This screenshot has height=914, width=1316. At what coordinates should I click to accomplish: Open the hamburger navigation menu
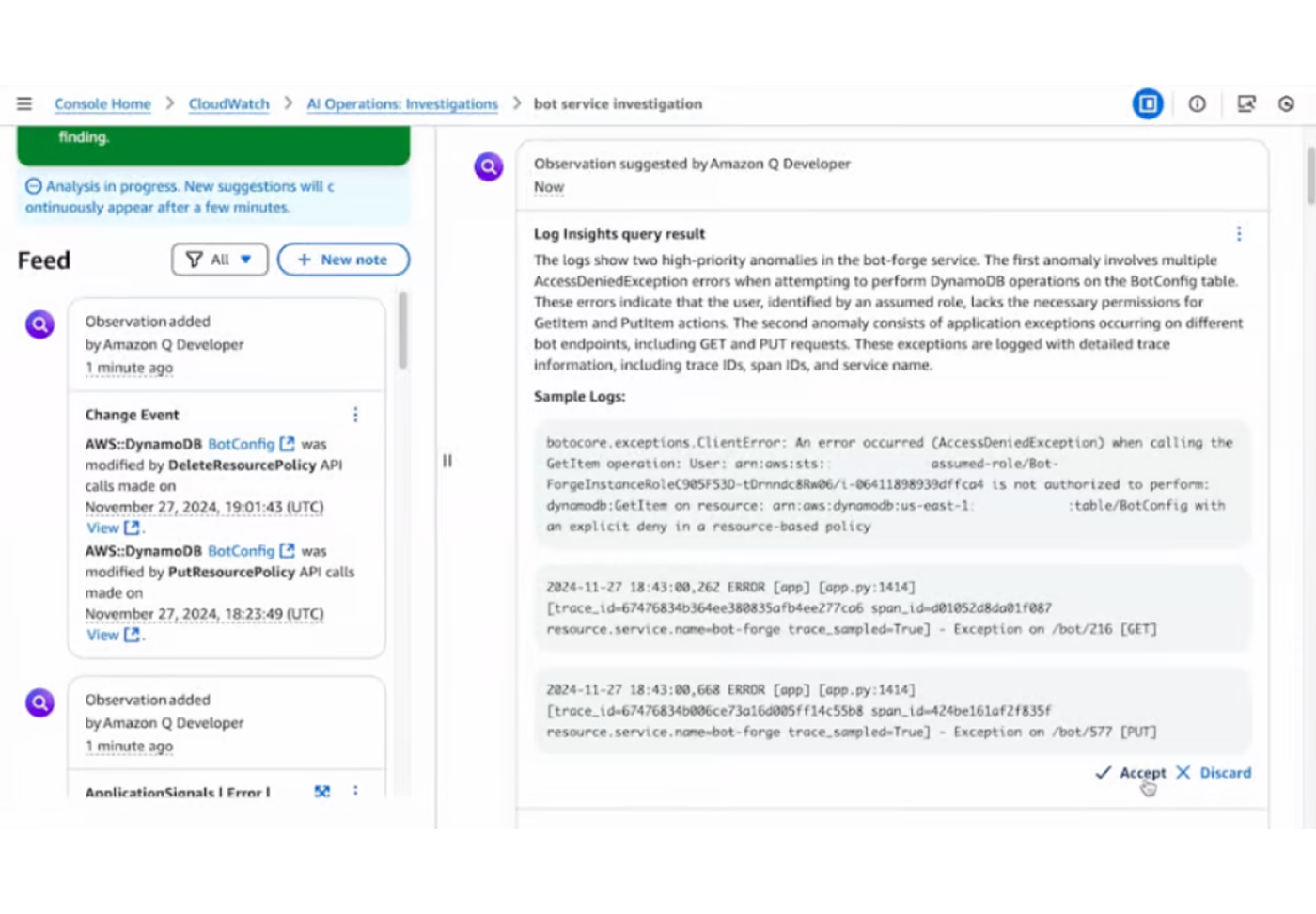coord(24,103)
